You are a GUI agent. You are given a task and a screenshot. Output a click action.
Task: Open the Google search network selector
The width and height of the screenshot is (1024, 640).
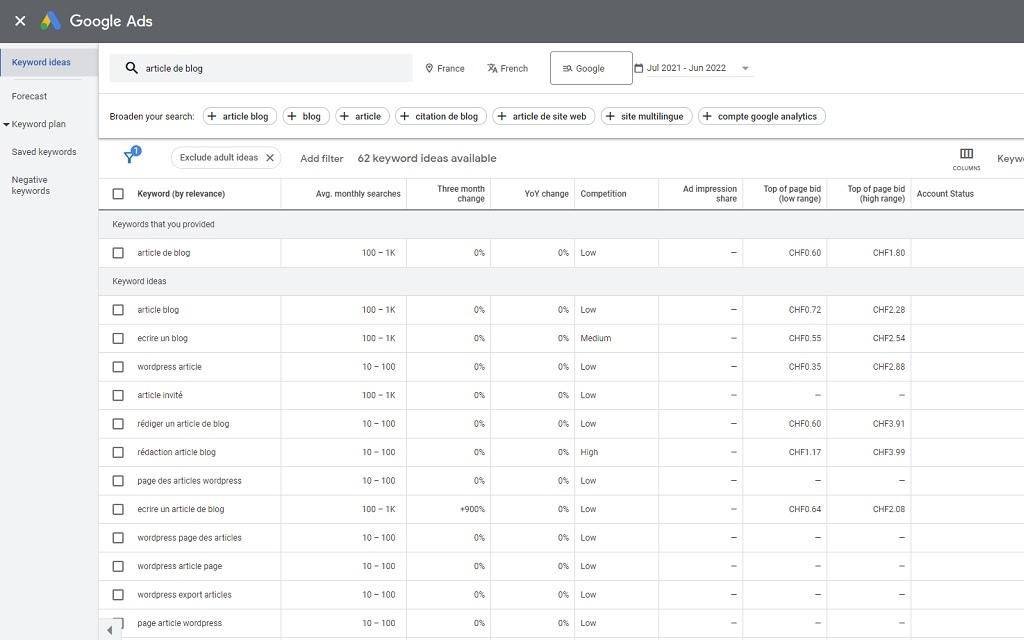[x=591, y=68]
